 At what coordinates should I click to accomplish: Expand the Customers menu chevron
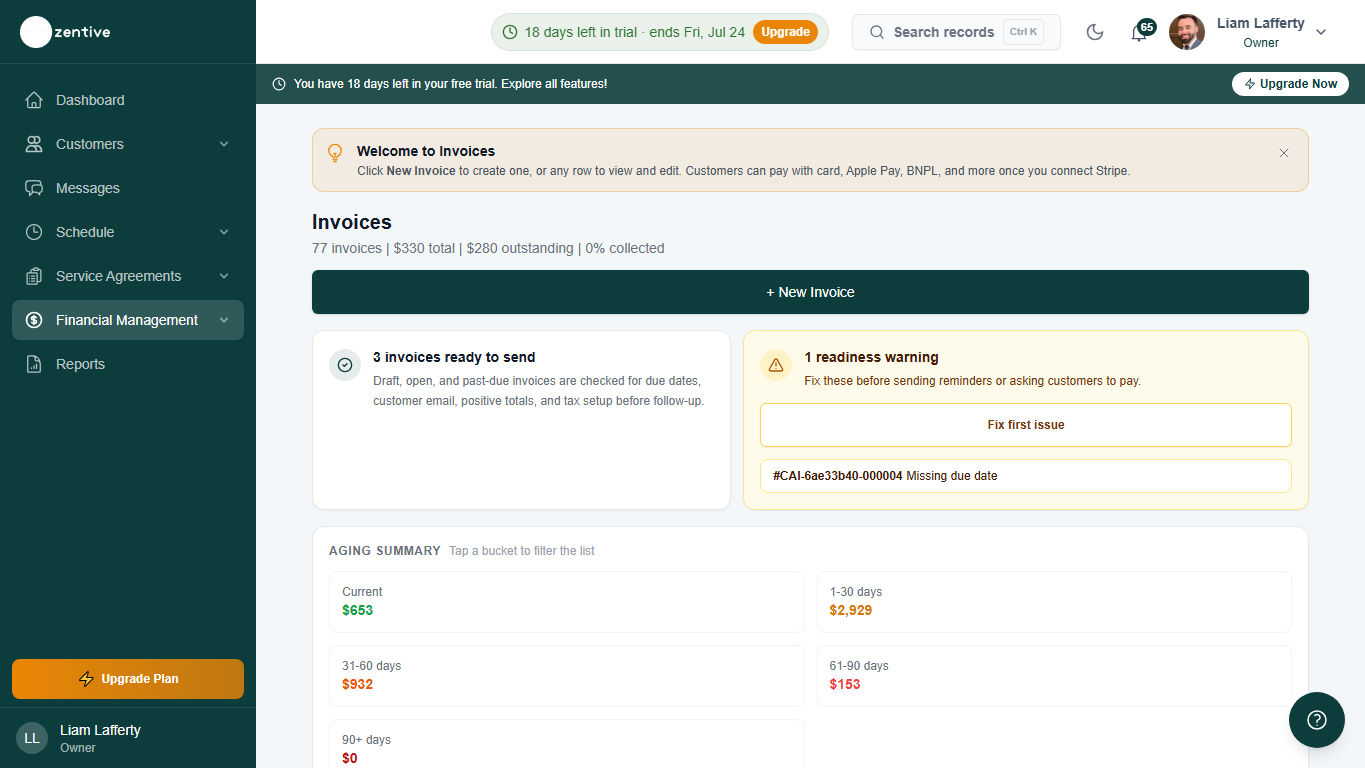pyautogui.click(x=224, y=144)
